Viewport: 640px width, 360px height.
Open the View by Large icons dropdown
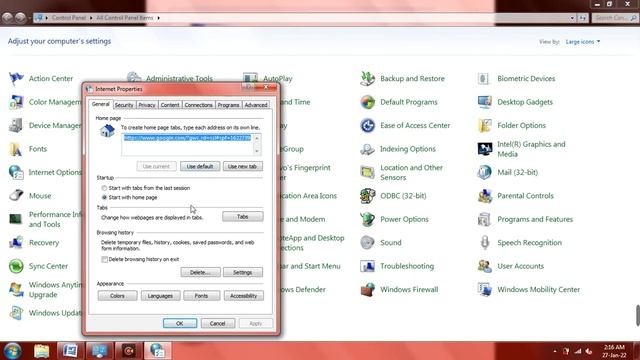[583, 42]
